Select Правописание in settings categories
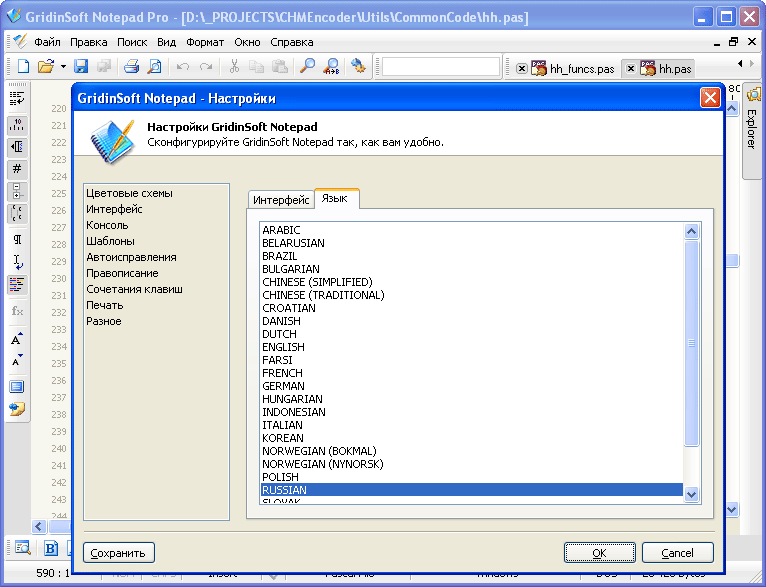 click(x=122, y=273)
